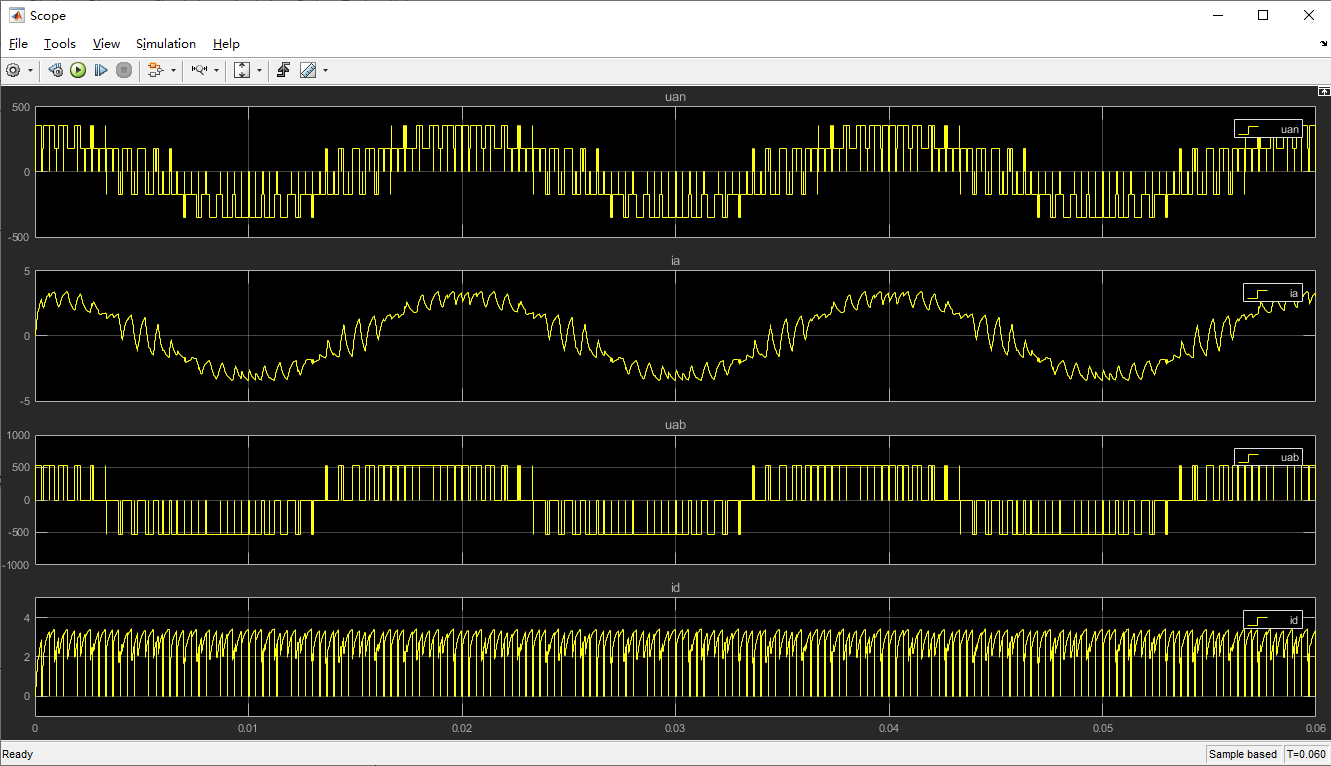Run the simulation with the green play icon
The height and width of the screenshot is (766, 1331).
pyautogui.click(x=79, y=70)
